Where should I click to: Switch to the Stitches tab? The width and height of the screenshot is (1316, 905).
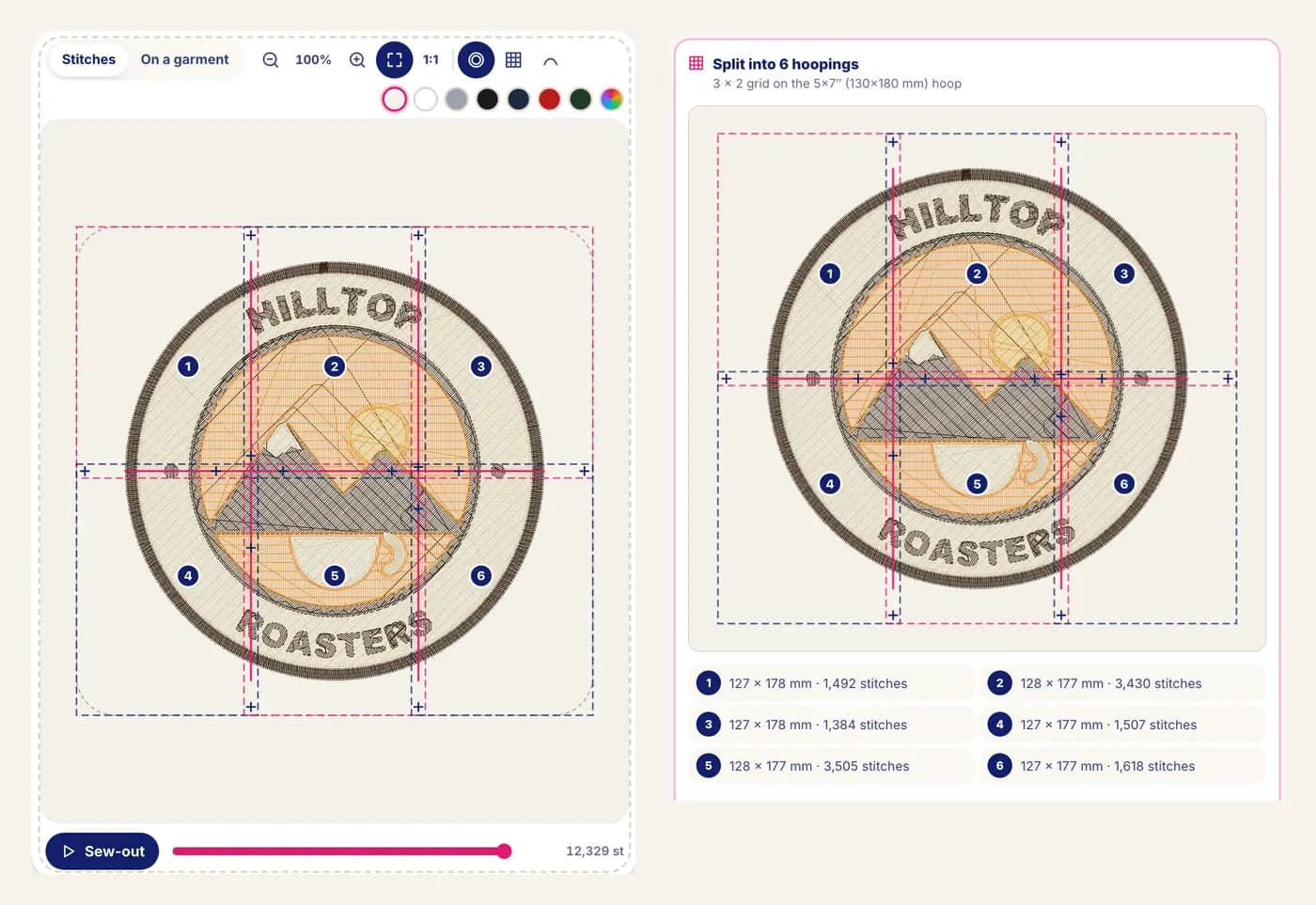pyautogui.click(x=88, y=59)
